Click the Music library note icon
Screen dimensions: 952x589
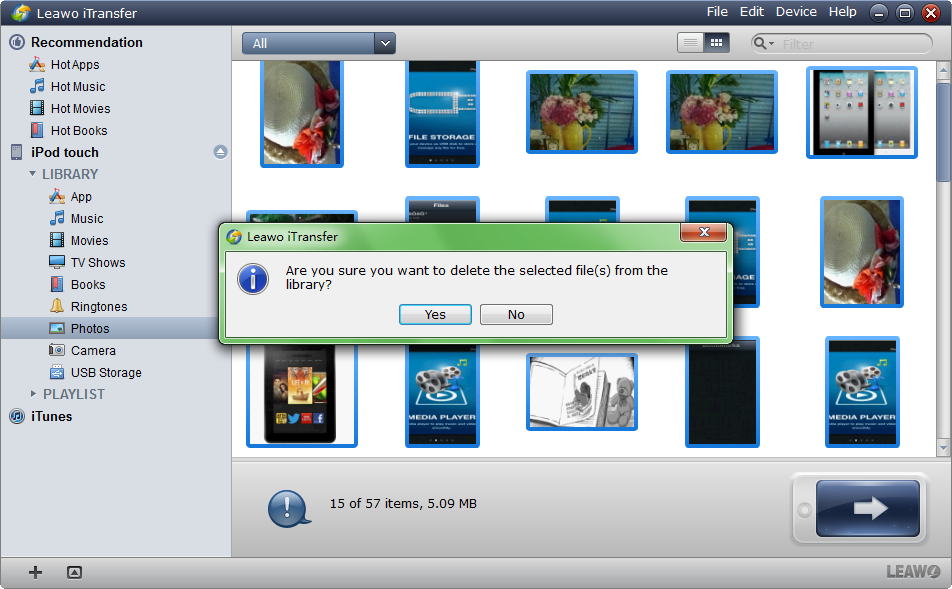[57, 218]
